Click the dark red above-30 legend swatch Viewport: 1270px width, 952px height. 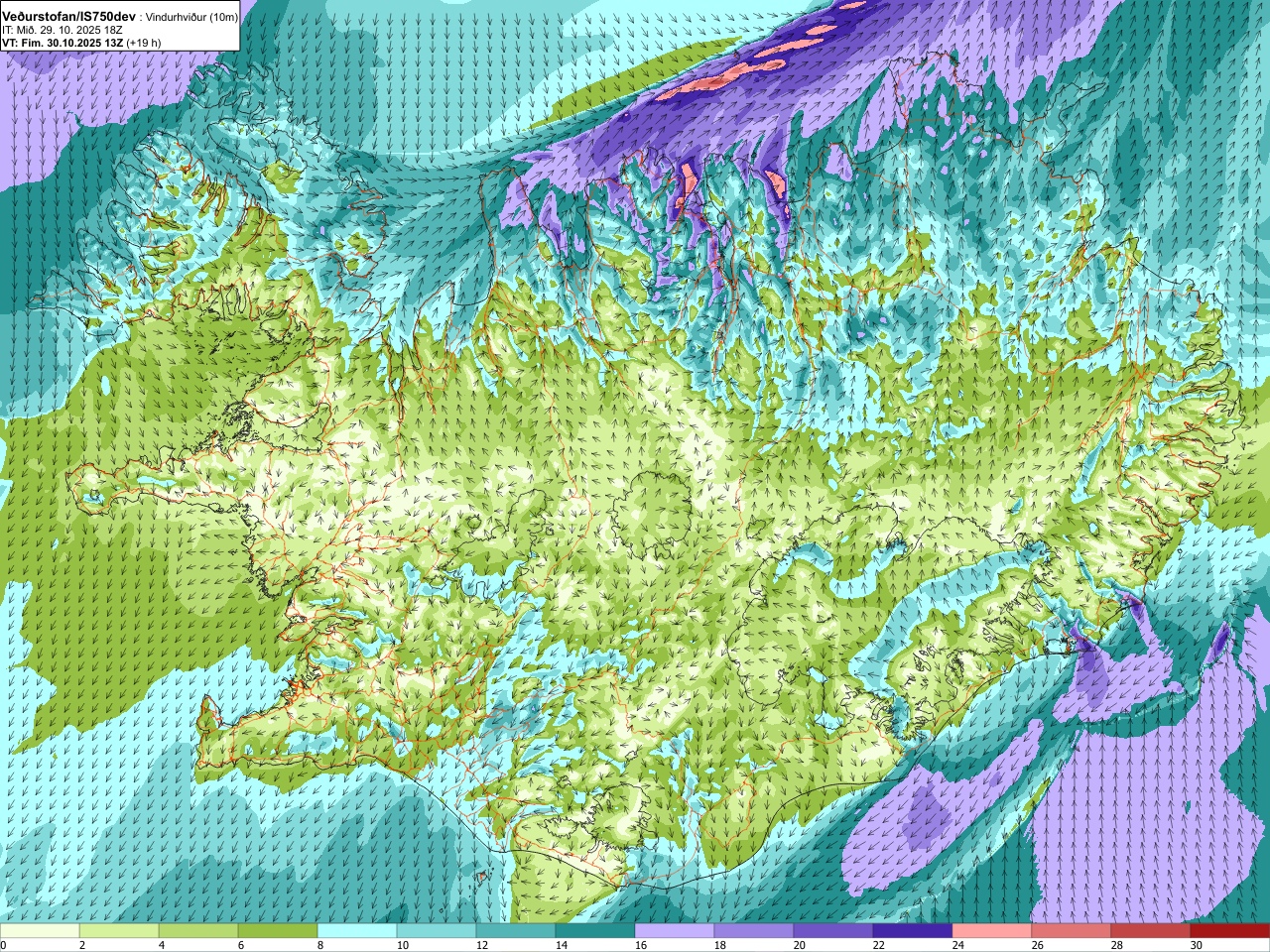[1230, 931]
